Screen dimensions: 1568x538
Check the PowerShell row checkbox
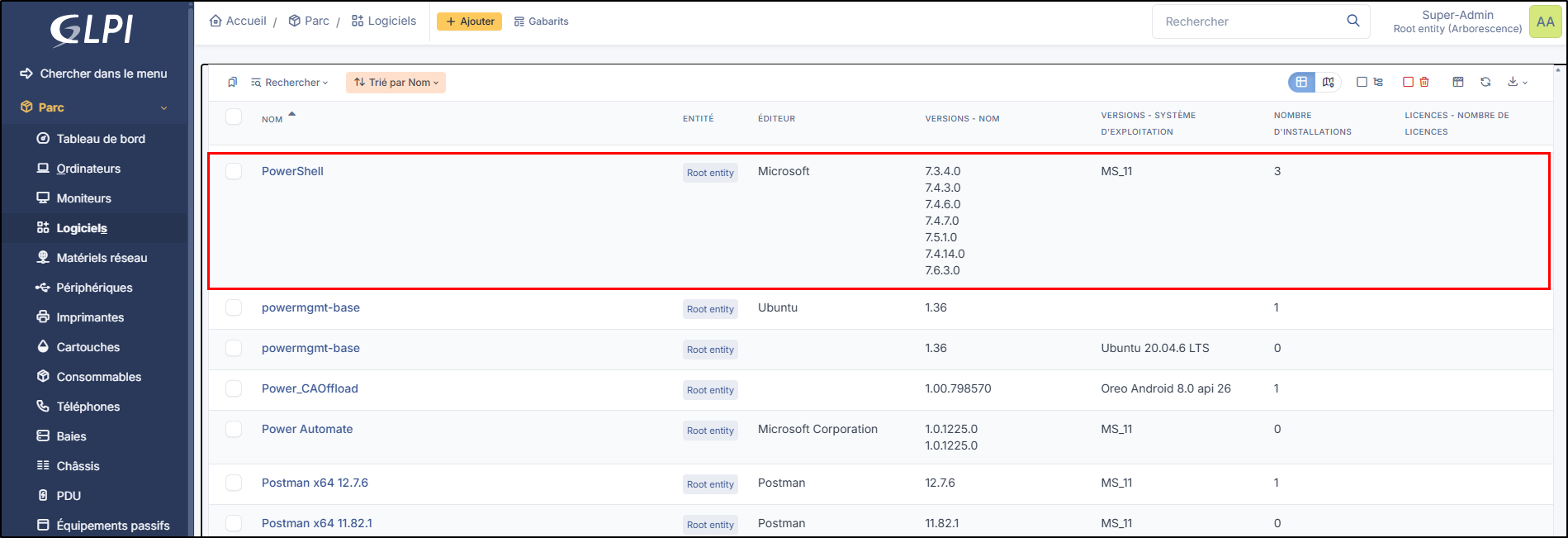(x=234, y=171)
